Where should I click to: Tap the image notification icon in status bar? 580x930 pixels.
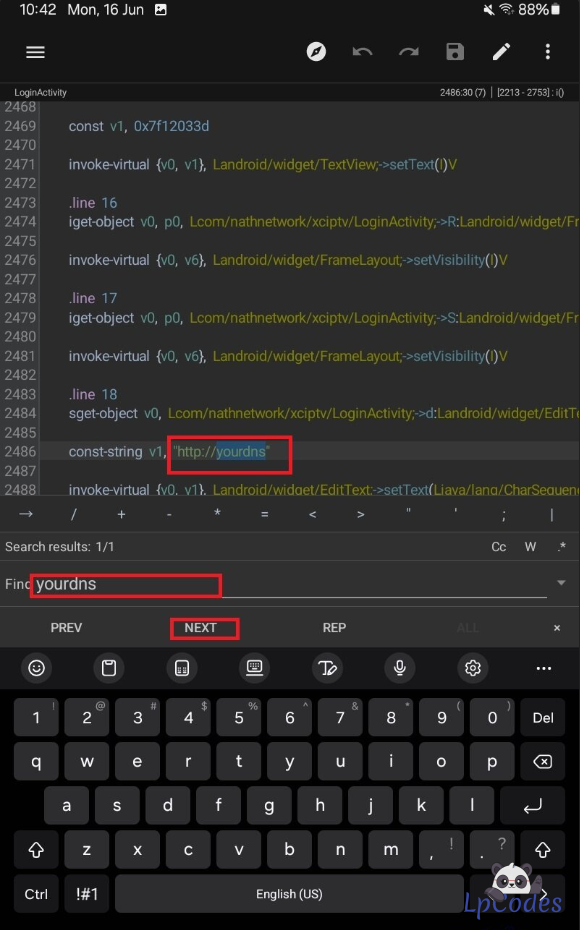coord(160,9)
